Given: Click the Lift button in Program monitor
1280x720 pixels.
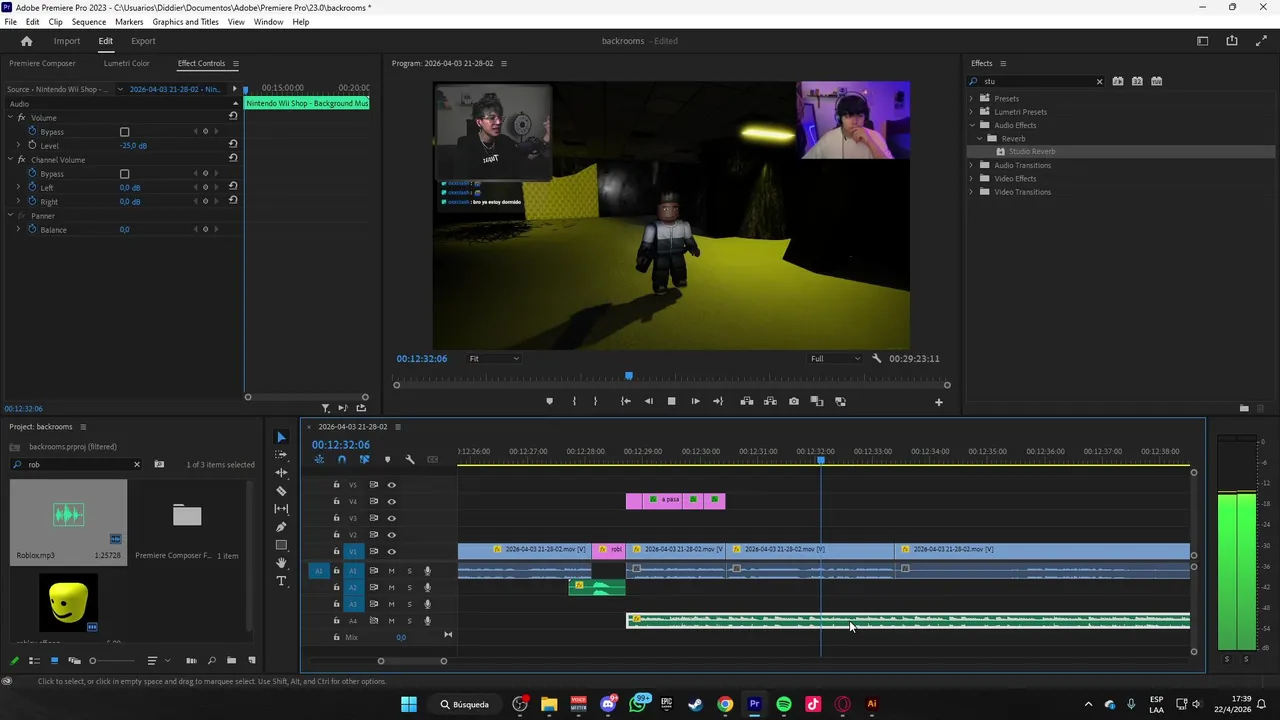Looking at the screenshot, I should coord(746,401).
